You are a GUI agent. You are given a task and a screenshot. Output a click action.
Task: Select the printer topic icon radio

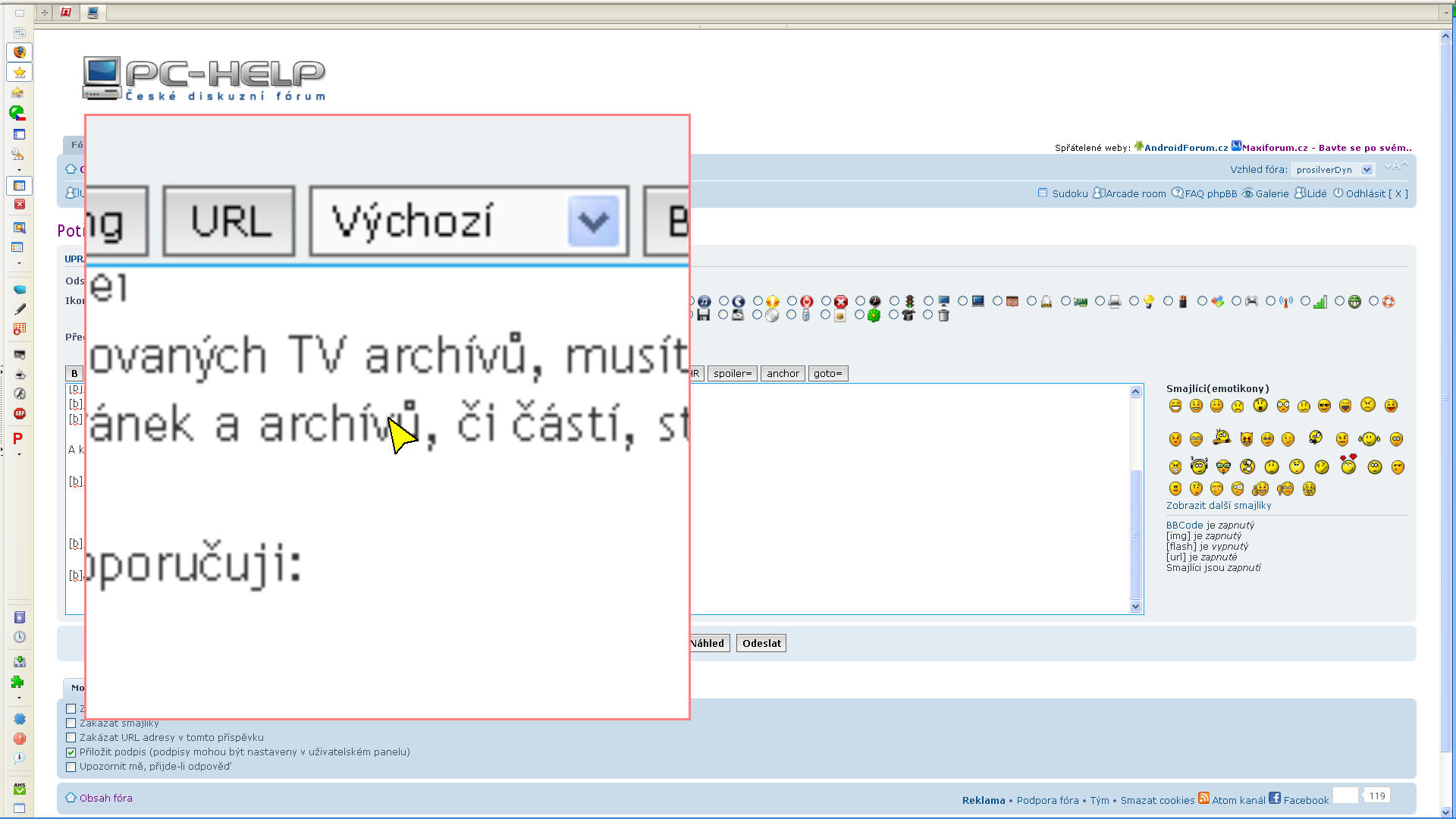1100,301
